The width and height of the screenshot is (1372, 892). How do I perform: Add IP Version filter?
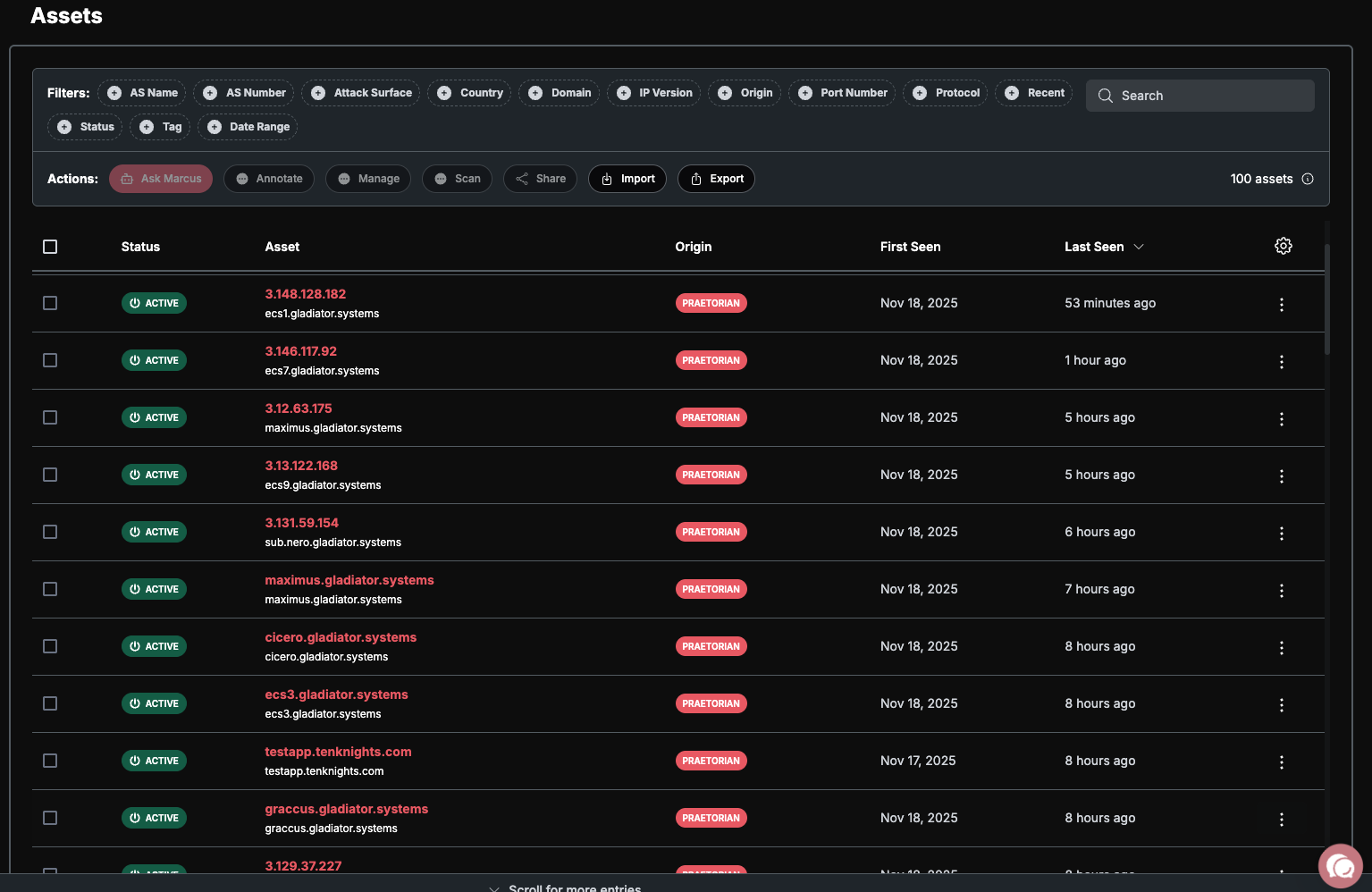coord(653,93)
